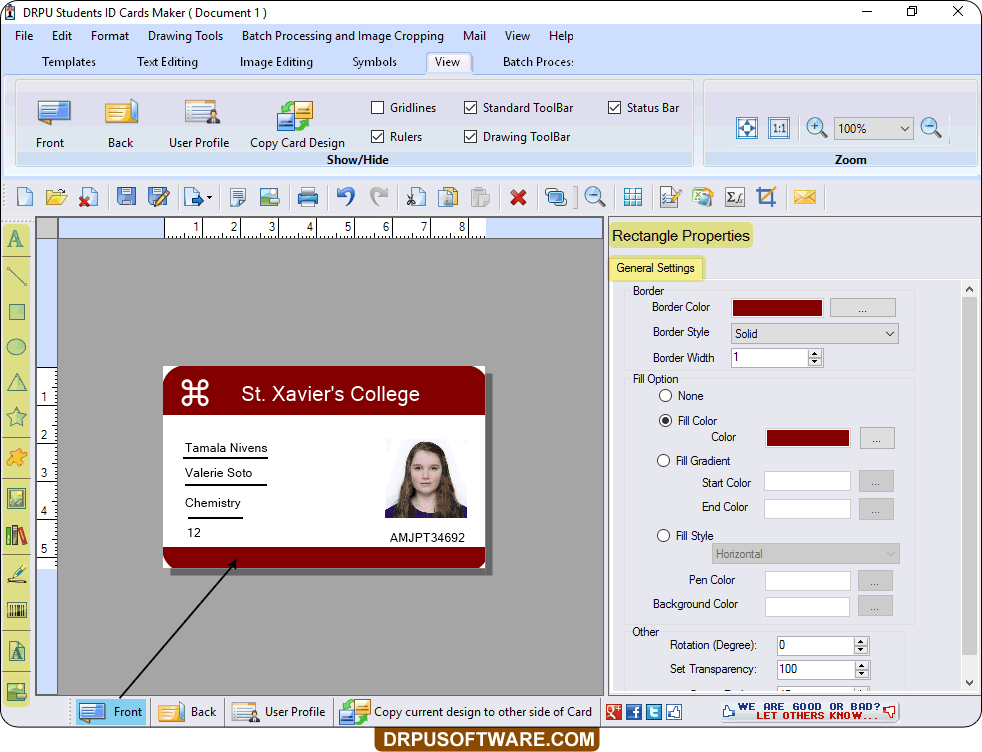Open the export icon dropdown arrow
This screenshot has height=752, width=982.
(x=209, y=198)
